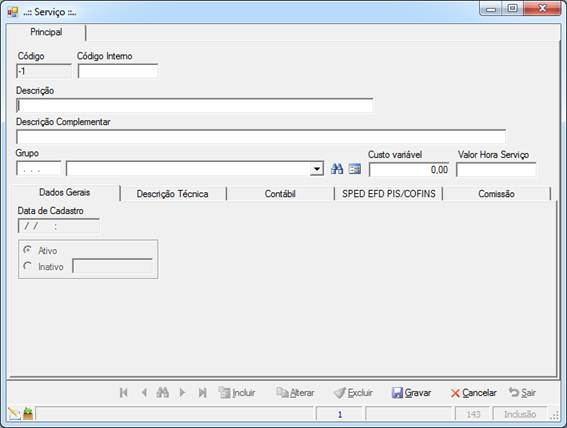Exit using the Sair button
Viewport: 567px width, 428px height.
[x=522, y=393]
